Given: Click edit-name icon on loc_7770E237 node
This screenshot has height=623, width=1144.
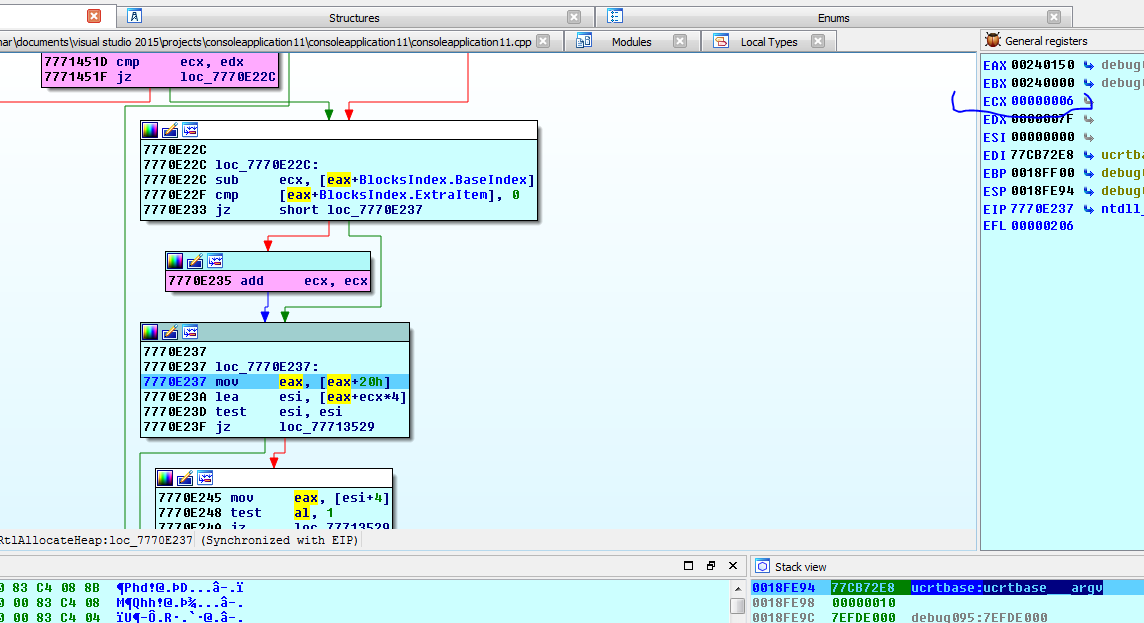Looking at the screenshot, I should click(x=170, y=332).
